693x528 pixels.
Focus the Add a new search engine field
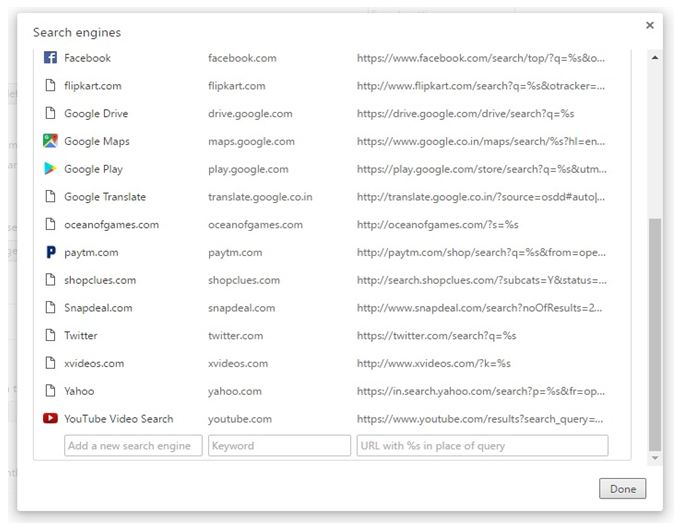pyautogui.click(x=133, y=445)
